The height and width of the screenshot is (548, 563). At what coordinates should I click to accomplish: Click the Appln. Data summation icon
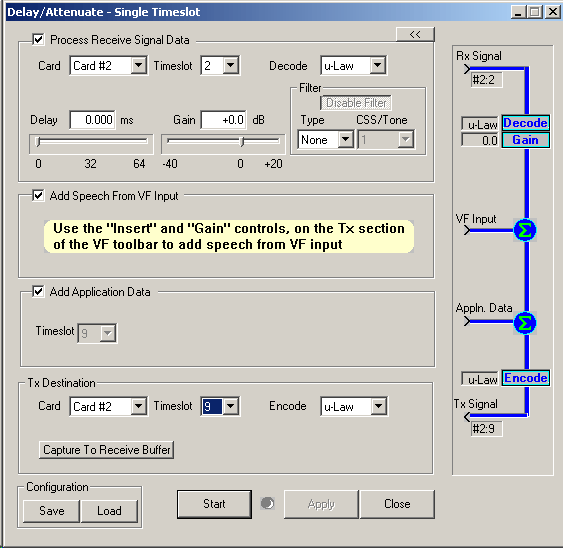525,322
